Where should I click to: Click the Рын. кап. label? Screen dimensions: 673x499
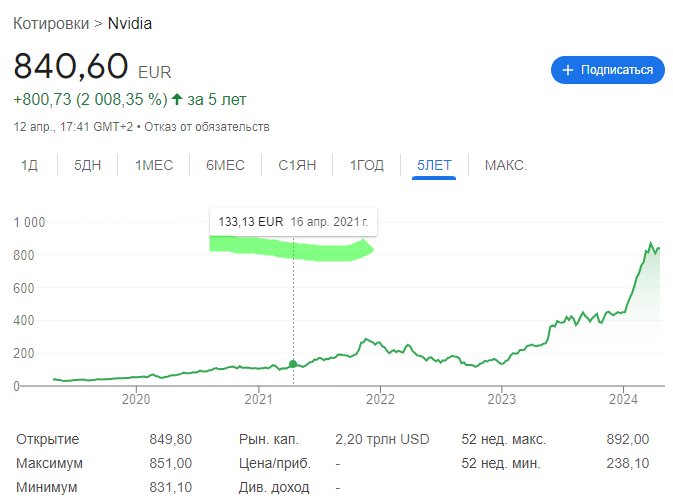coord(269,439)
